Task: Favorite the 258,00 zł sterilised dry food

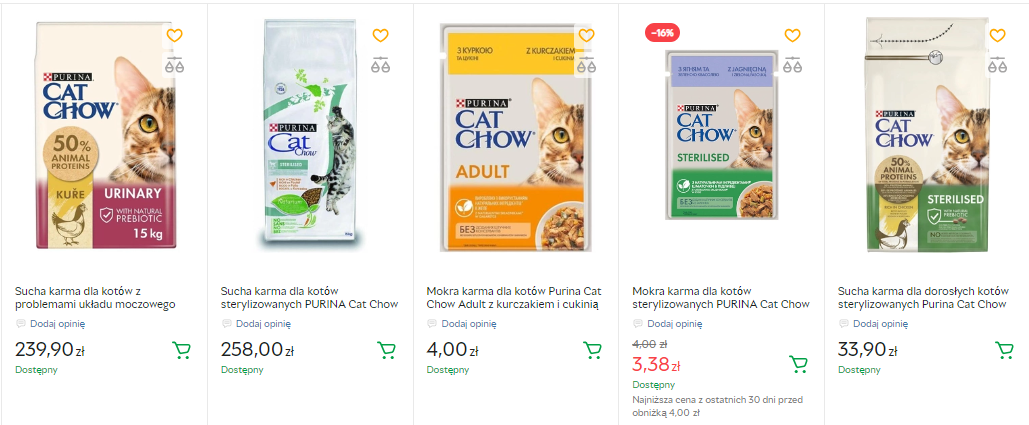Action: coord(380,35)
